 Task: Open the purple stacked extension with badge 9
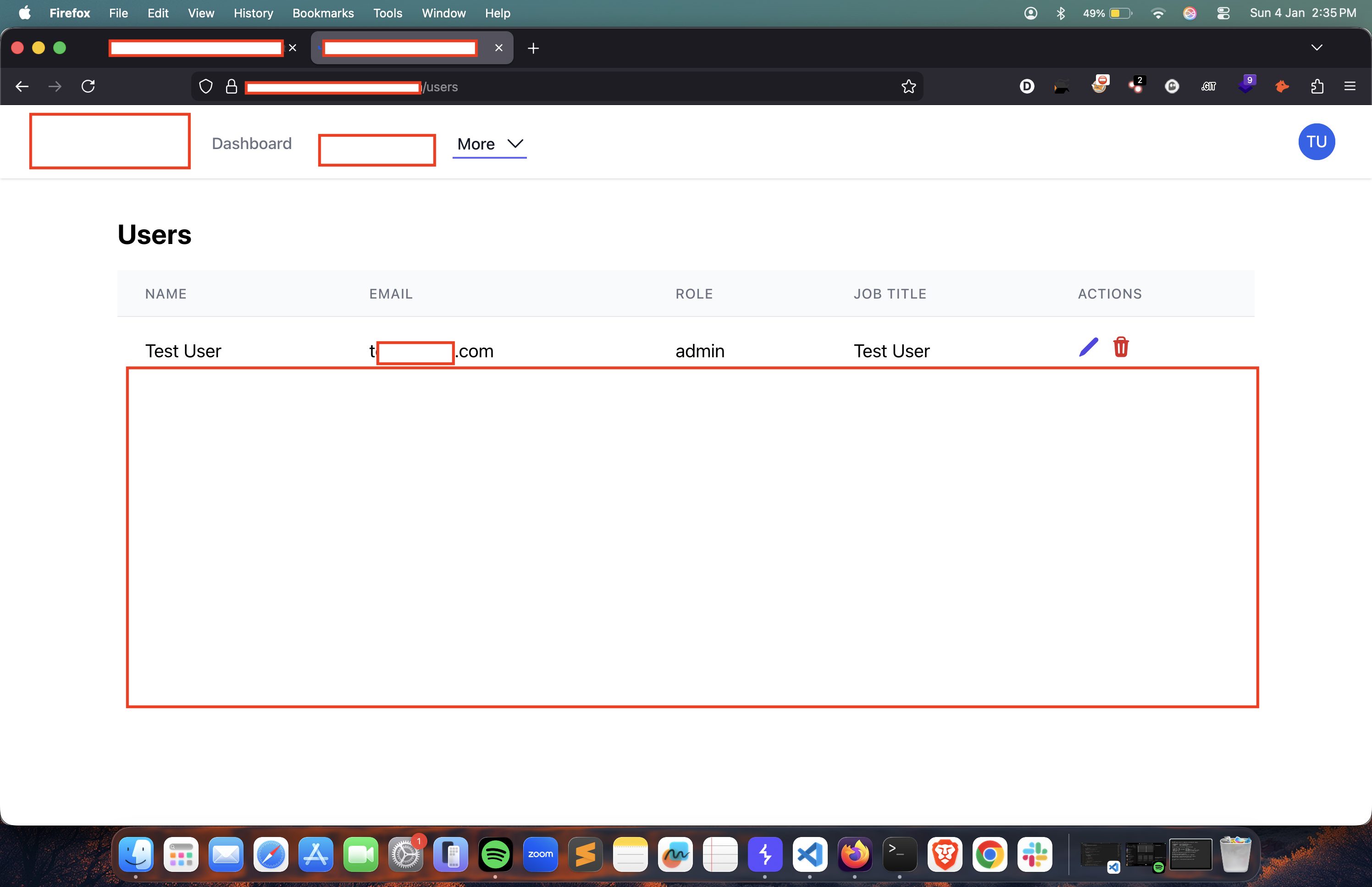coord(1246,85)
